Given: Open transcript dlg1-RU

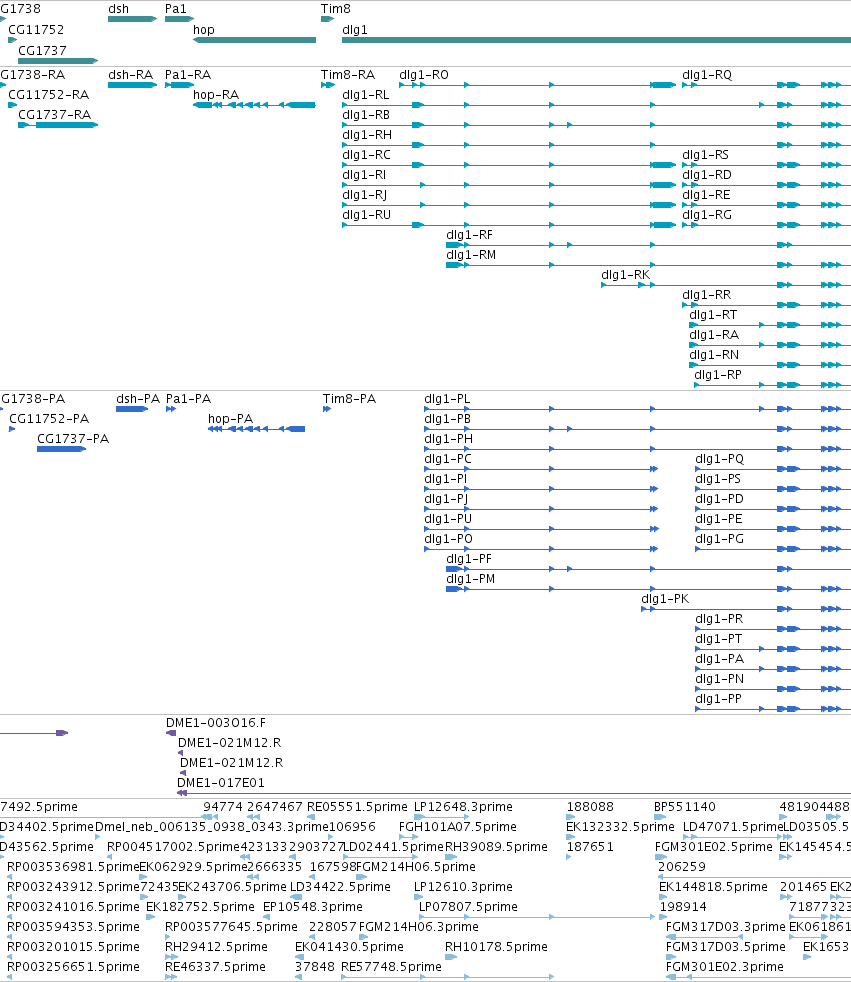Looking at the screenshot, I should [x=366, y=215].
